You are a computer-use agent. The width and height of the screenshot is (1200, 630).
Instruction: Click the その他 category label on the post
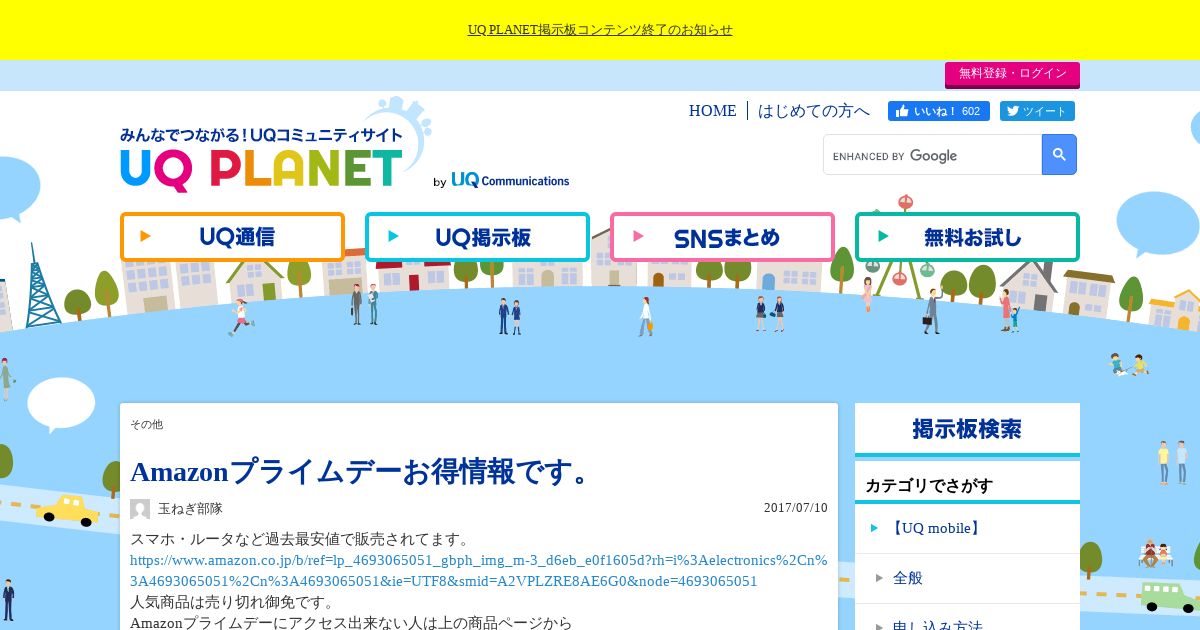click(146, 424)
